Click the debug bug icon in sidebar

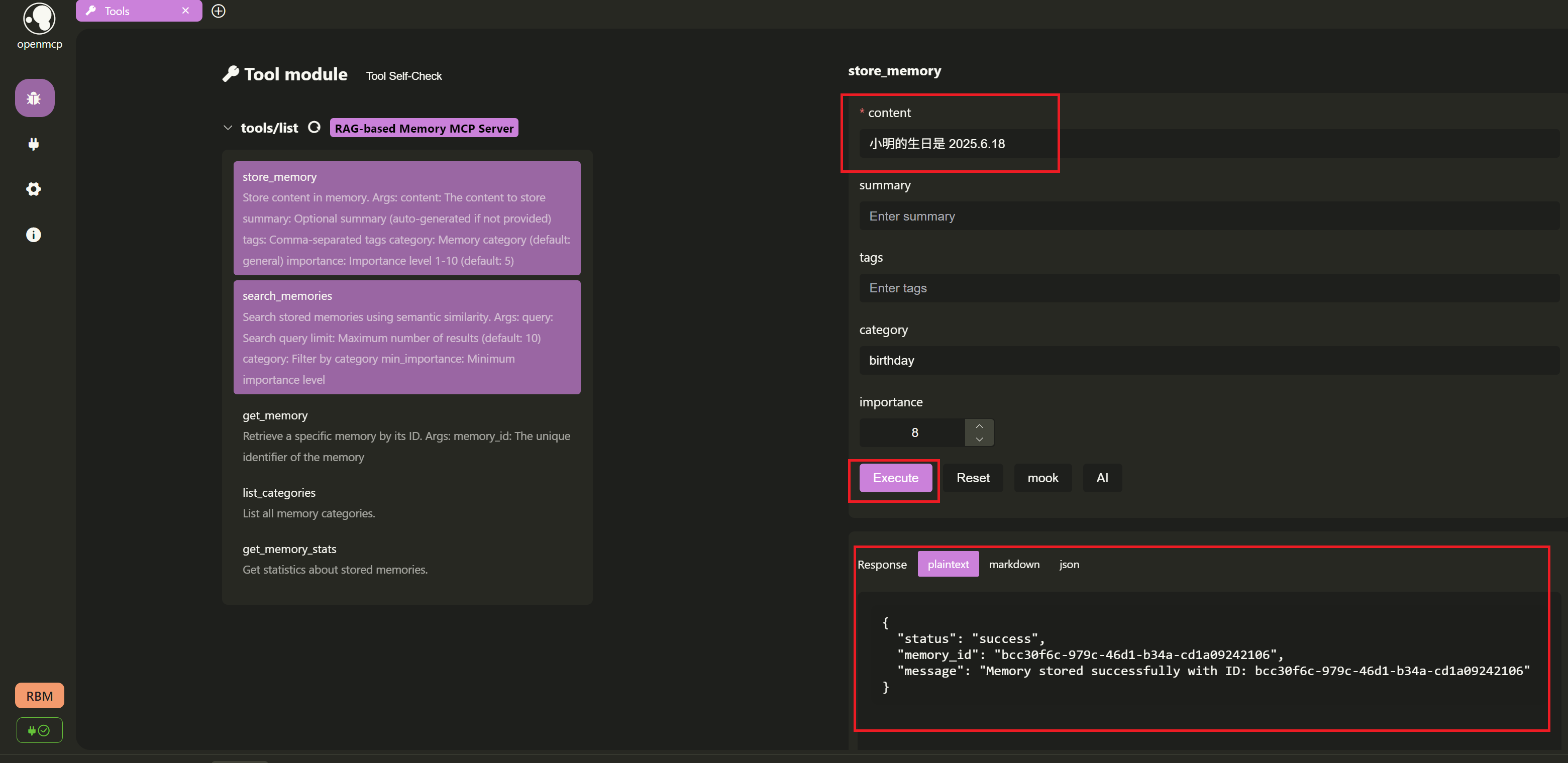34,98
